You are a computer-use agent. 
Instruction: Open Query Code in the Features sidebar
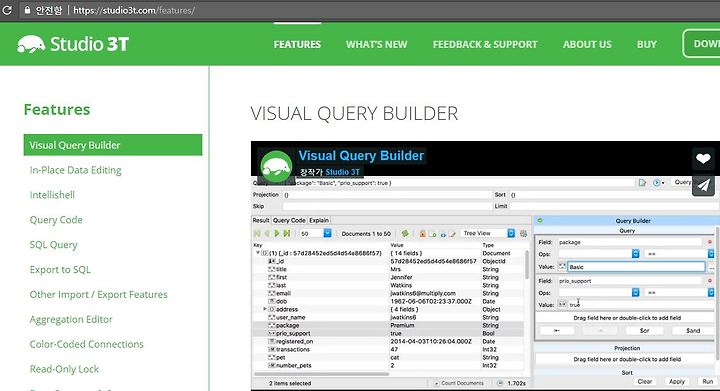(56, 220)
